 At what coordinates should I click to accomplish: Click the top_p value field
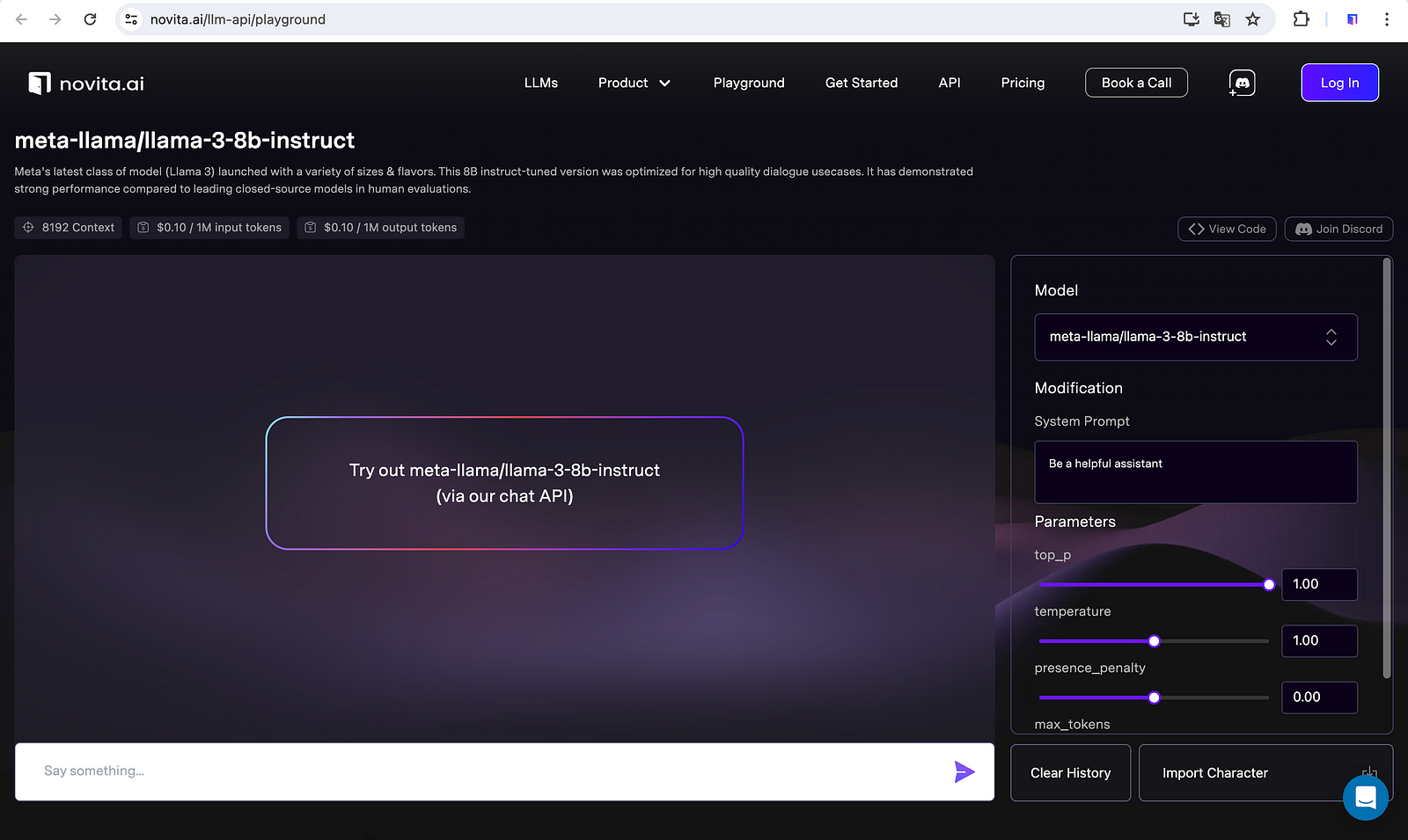pyautogui.click(x=1319, y=584)
